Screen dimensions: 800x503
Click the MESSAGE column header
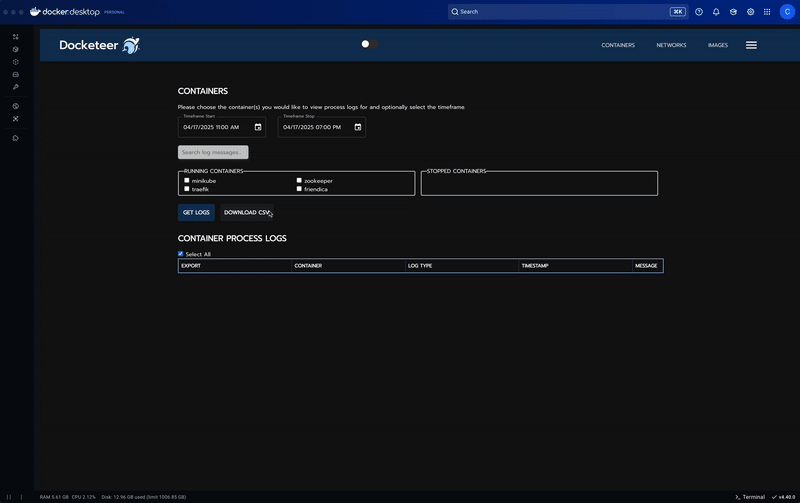pos(646,266)
